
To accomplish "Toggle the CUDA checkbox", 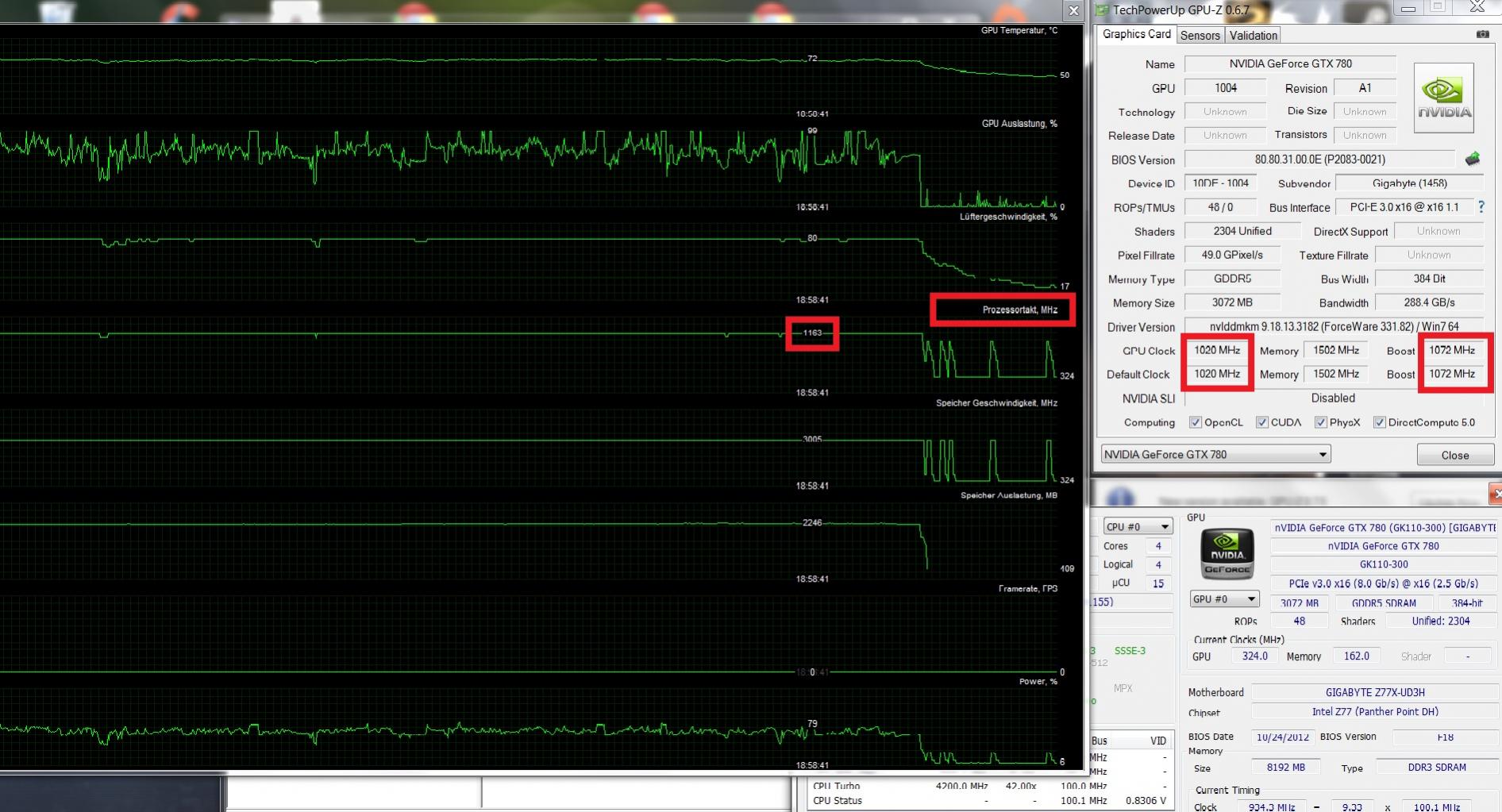I will tap(1261, 422).
